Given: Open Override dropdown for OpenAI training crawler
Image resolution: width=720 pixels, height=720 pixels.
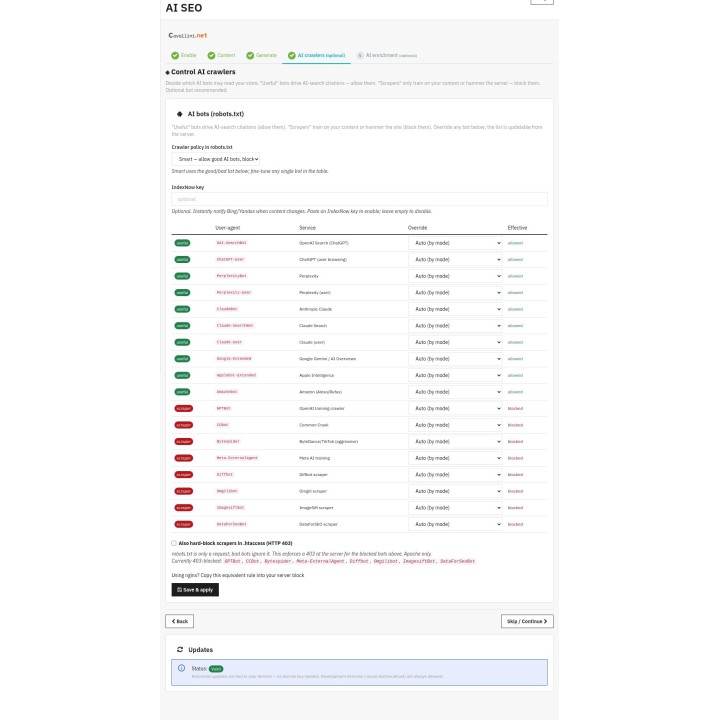Looking at the screenshot, I should [455, 408].
